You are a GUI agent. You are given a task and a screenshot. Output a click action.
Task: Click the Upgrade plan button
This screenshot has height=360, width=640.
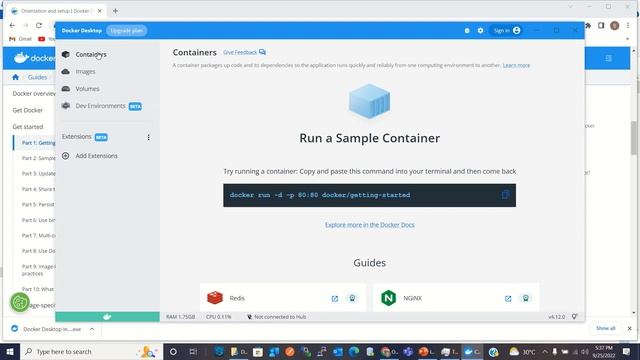[x=127, y=31]
